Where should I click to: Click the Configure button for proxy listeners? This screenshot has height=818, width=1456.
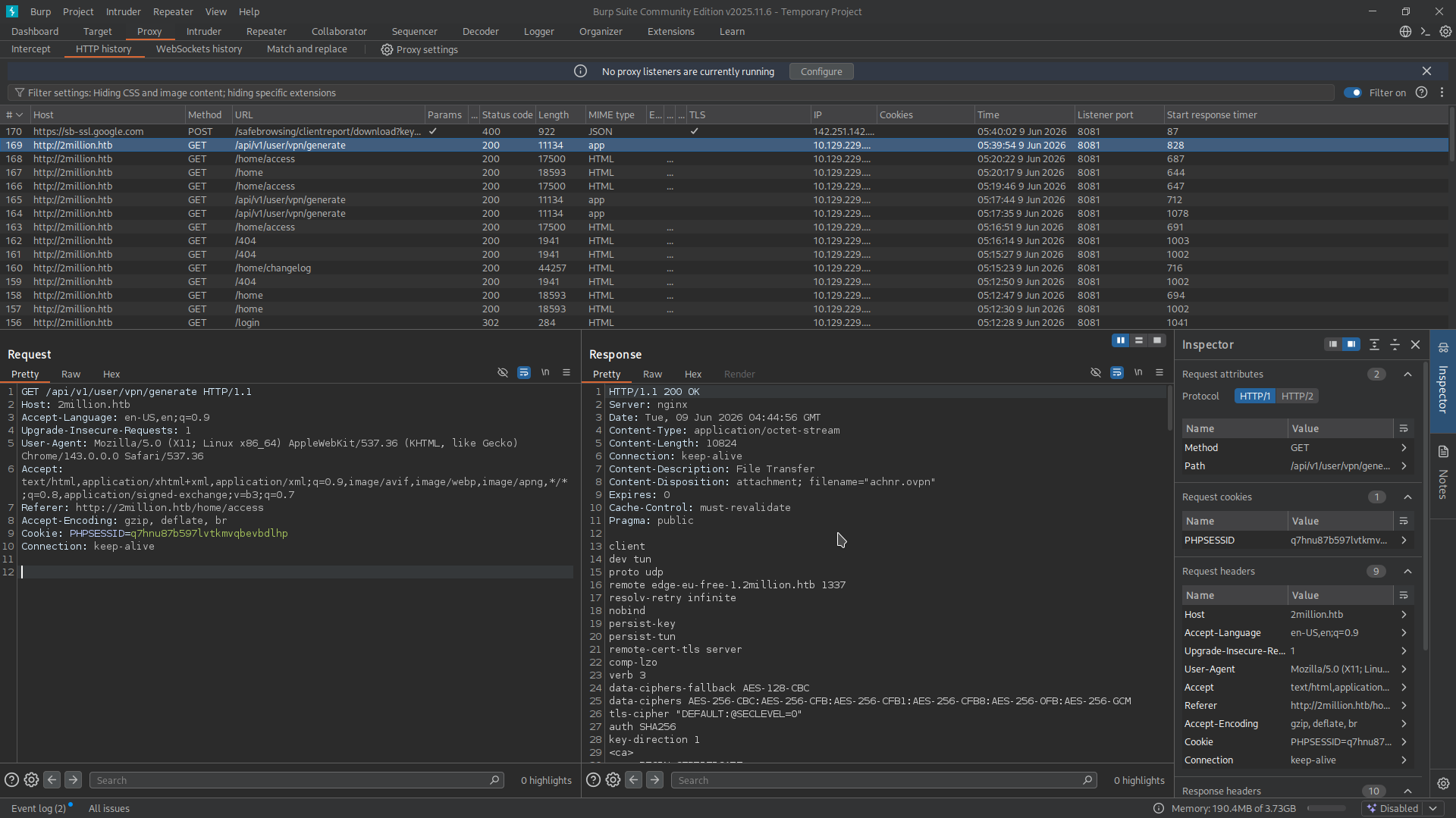point(821,71)
